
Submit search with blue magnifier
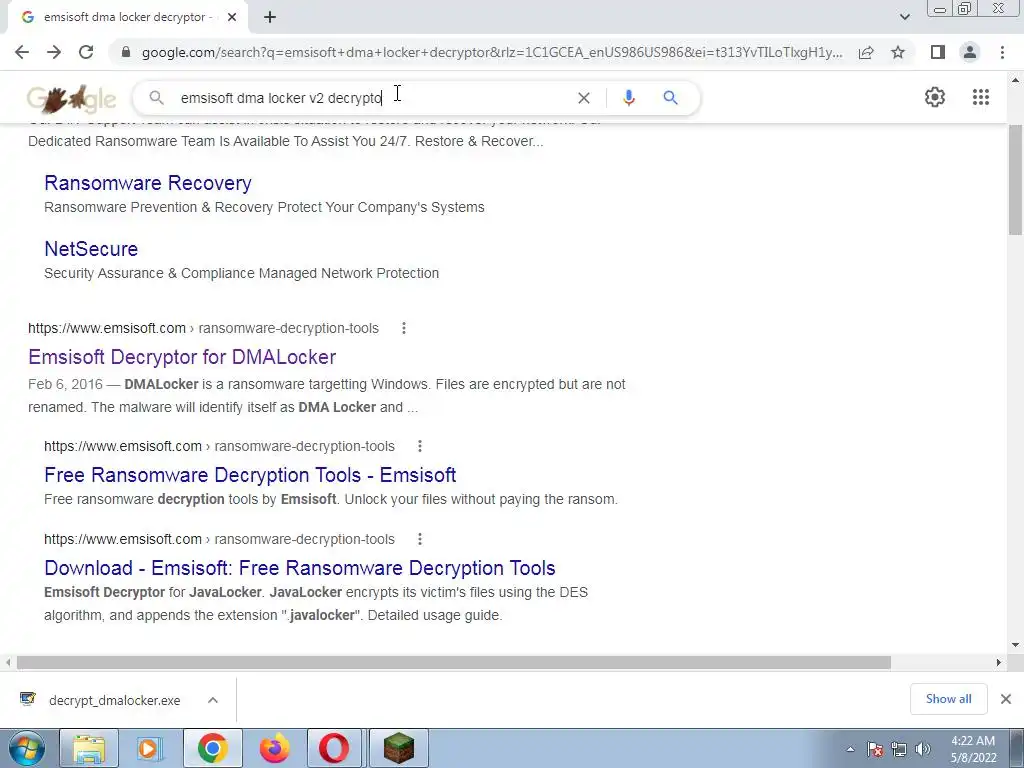pos(670,98)
